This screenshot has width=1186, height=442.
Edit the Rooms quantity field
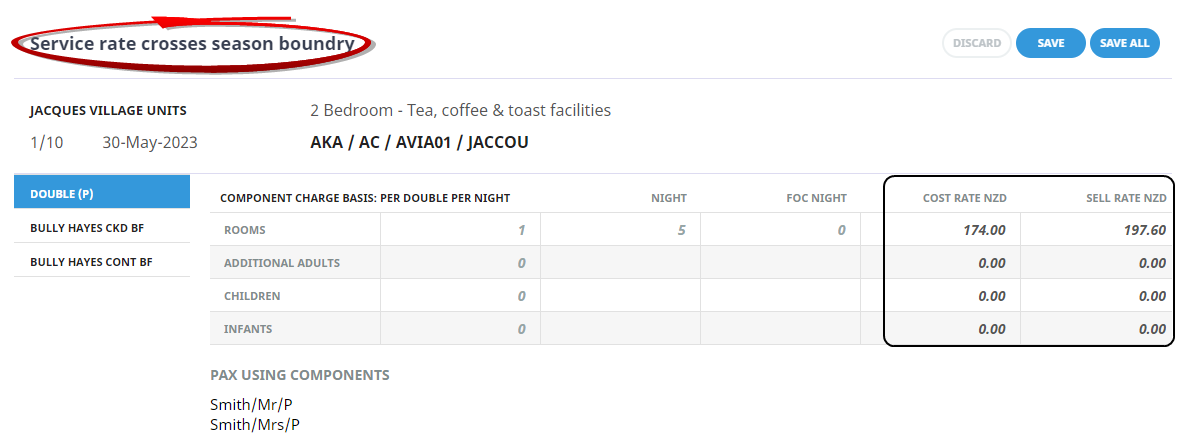(x=460, y=230)
